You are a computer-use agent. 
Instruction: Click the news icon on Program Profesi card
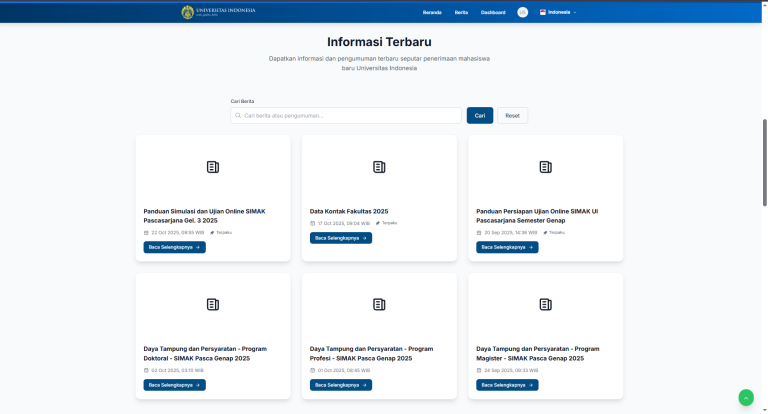[379, 304]
